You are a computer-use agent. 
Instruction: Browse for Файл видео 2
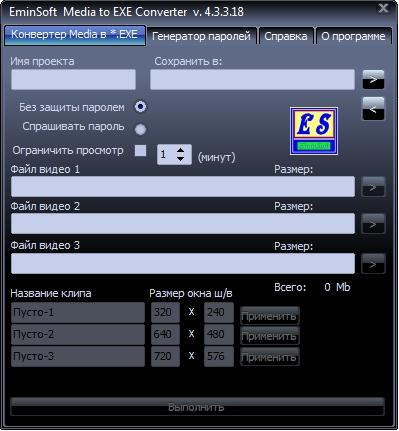point(373,224)
